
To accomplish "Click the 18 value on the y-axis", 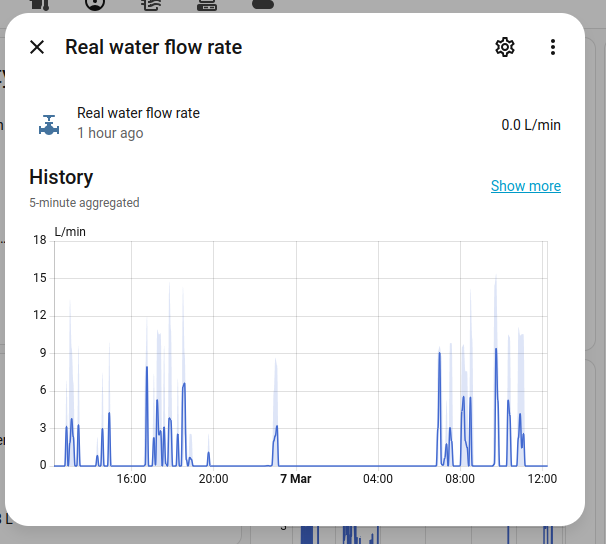I will pos(40,240).
